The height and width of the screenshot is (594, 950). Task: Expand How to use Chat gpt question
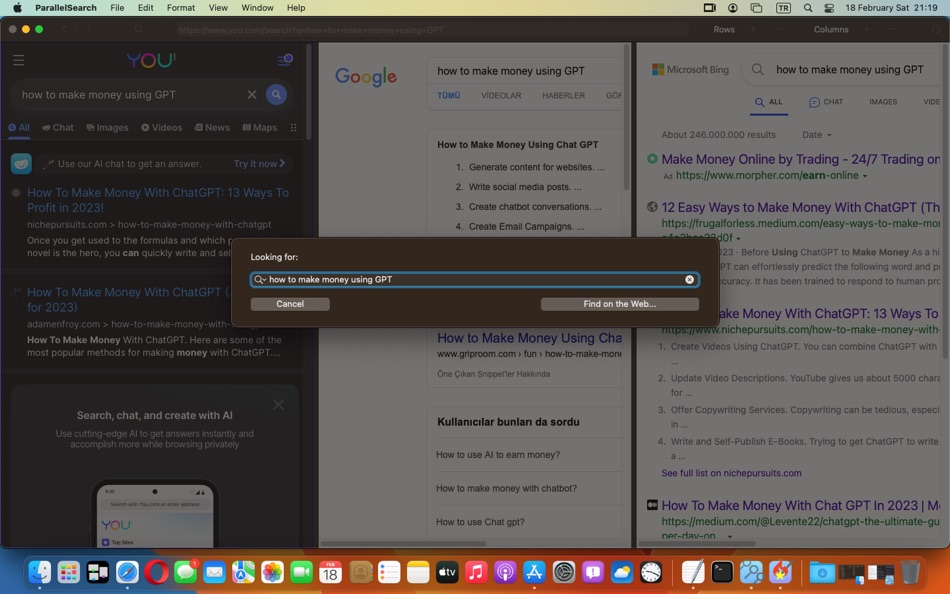pos(528,522)
